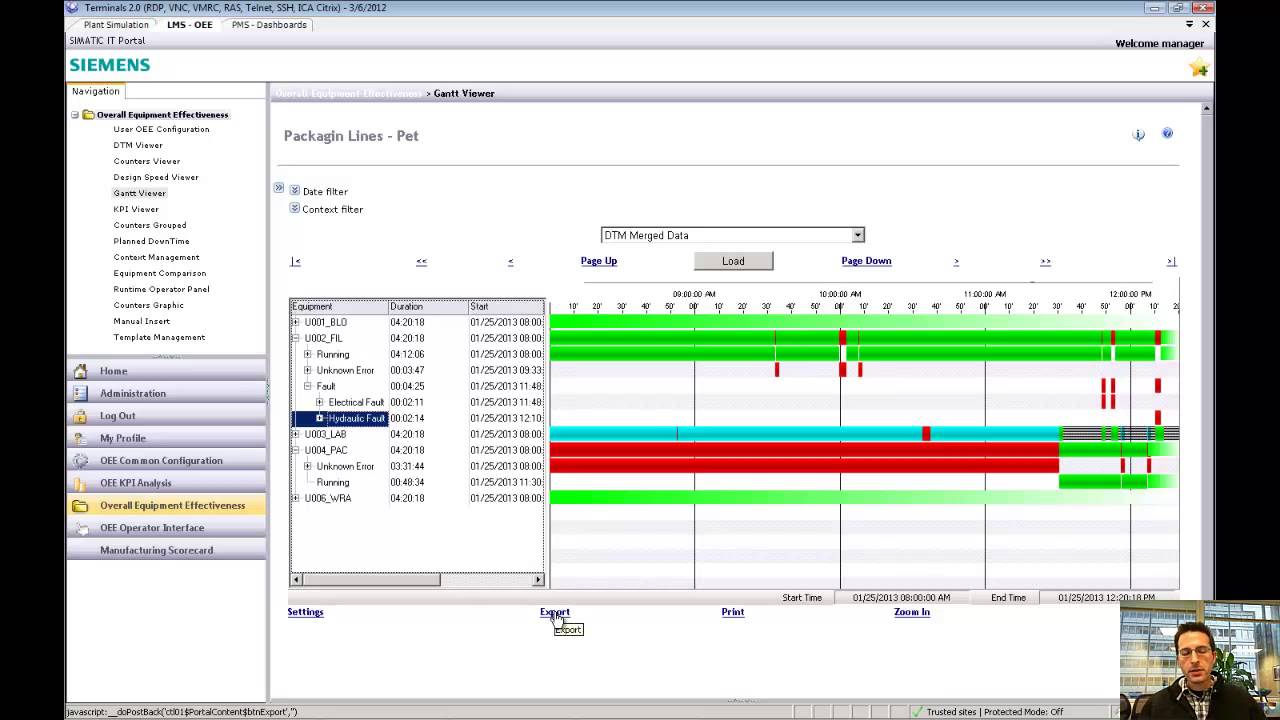Click the fast backward << link

[x=421, y=261]
